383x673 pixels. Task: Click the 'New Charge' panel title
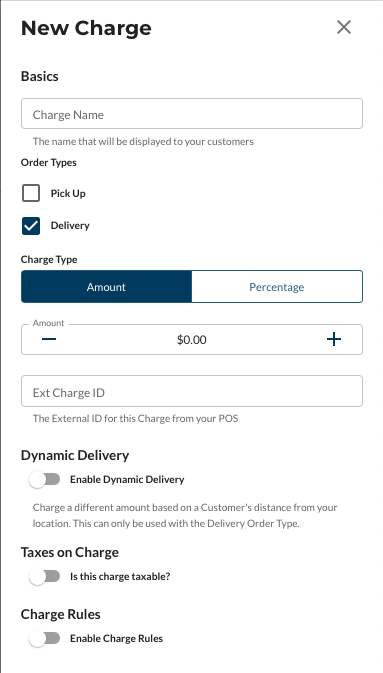[x=86, y=28]
